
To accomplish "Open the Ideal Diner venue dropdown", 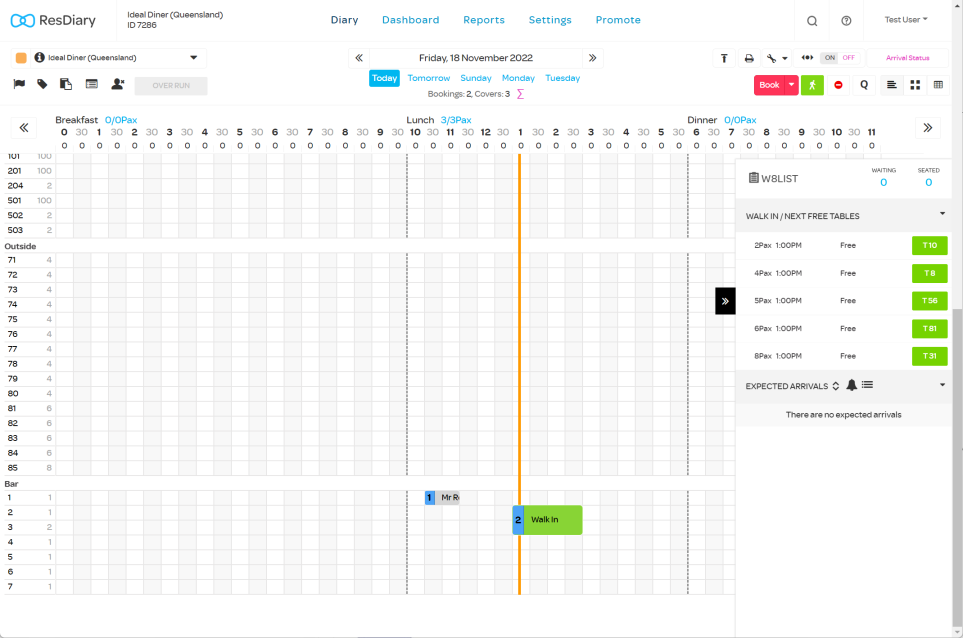I will click(x=195, y=57).
